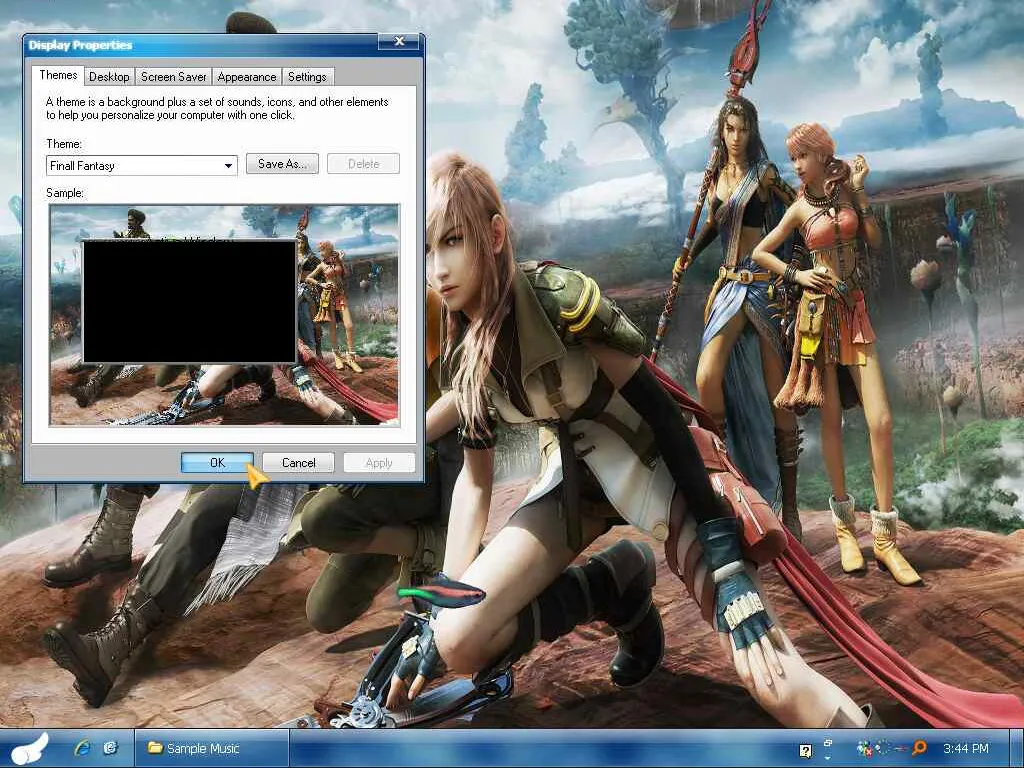Go to the Settings tab
1024x768 pixels.
pos(307,76)
